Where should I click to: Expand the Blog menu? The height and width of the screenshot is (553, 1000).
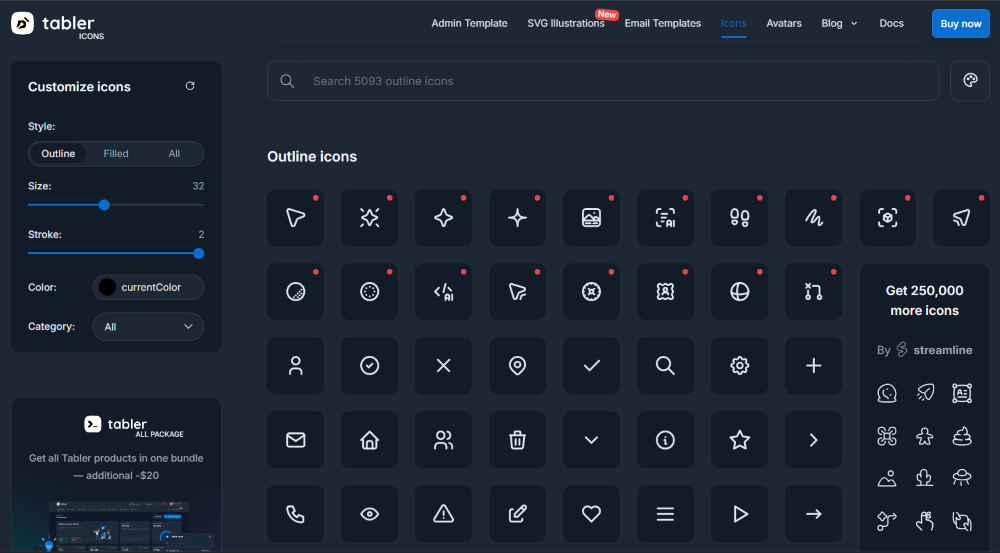(839, 24)
